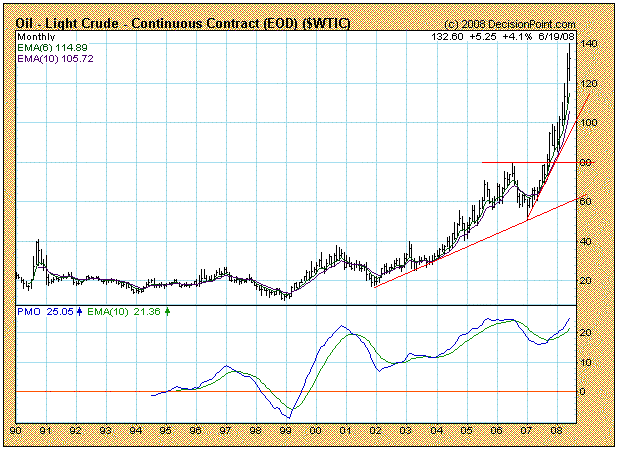Click the year label '00' on time axis
618x450 pixels.
click(316, 430)
